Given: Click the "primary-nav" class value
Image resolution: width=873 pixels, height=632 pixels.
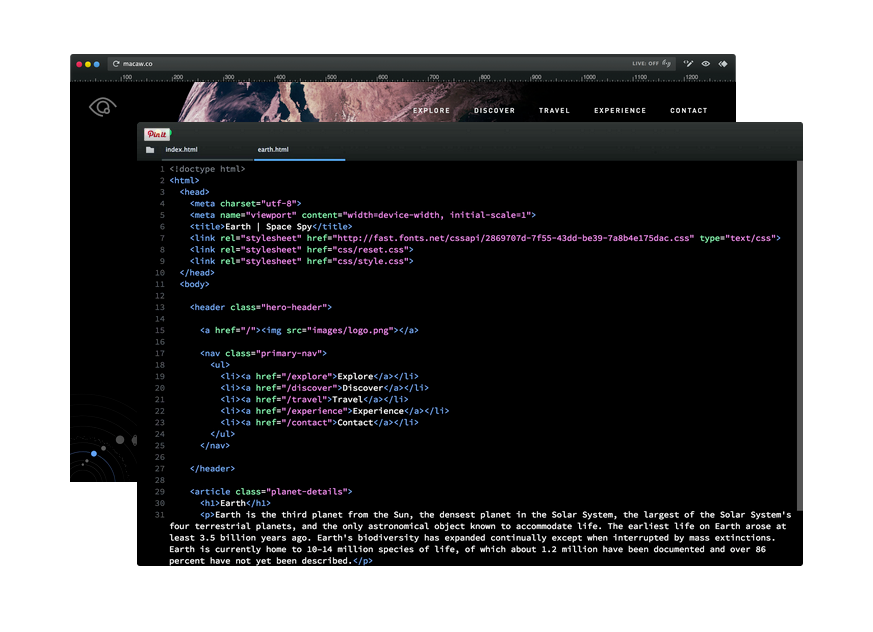Looking at the screenshot, I should pos(289,353).
